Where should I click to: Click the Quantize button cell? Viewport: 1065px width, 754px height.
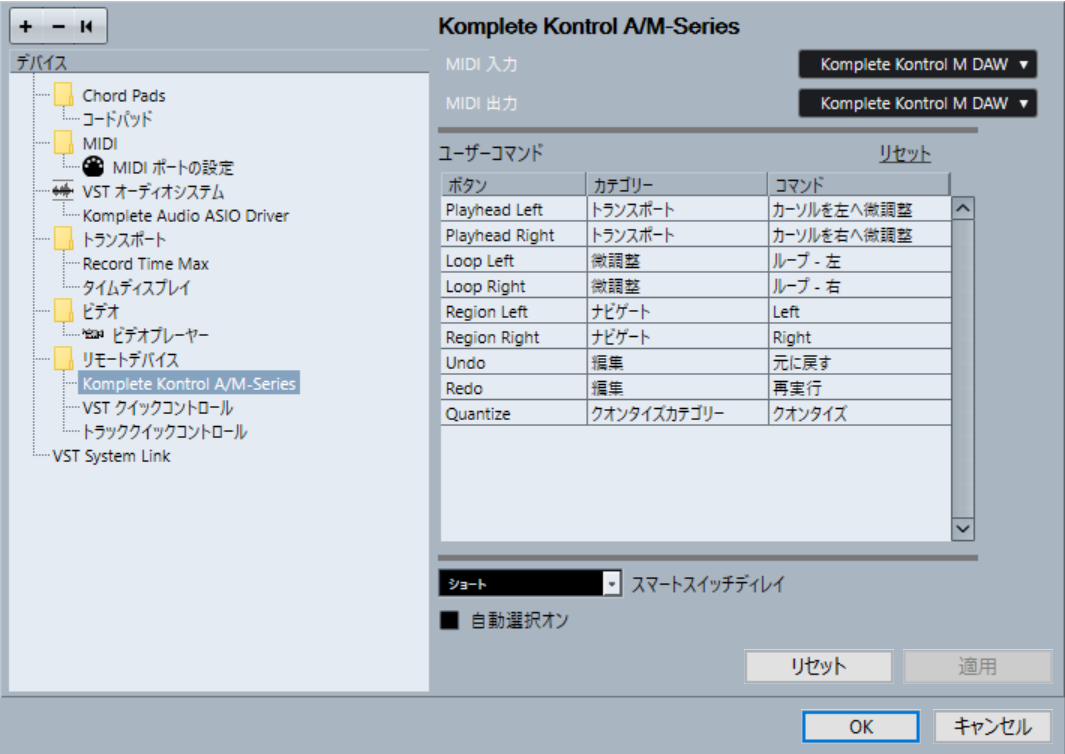[x=513, y=414]
